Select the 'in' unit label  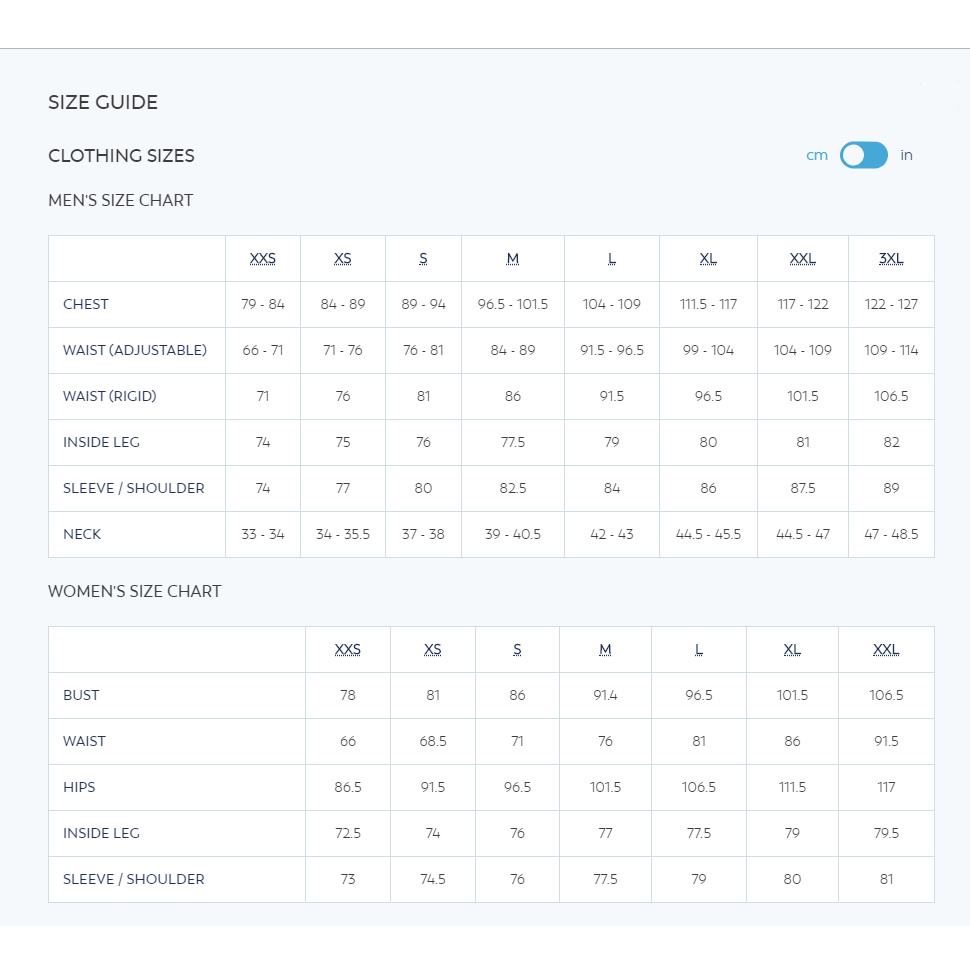906,155
